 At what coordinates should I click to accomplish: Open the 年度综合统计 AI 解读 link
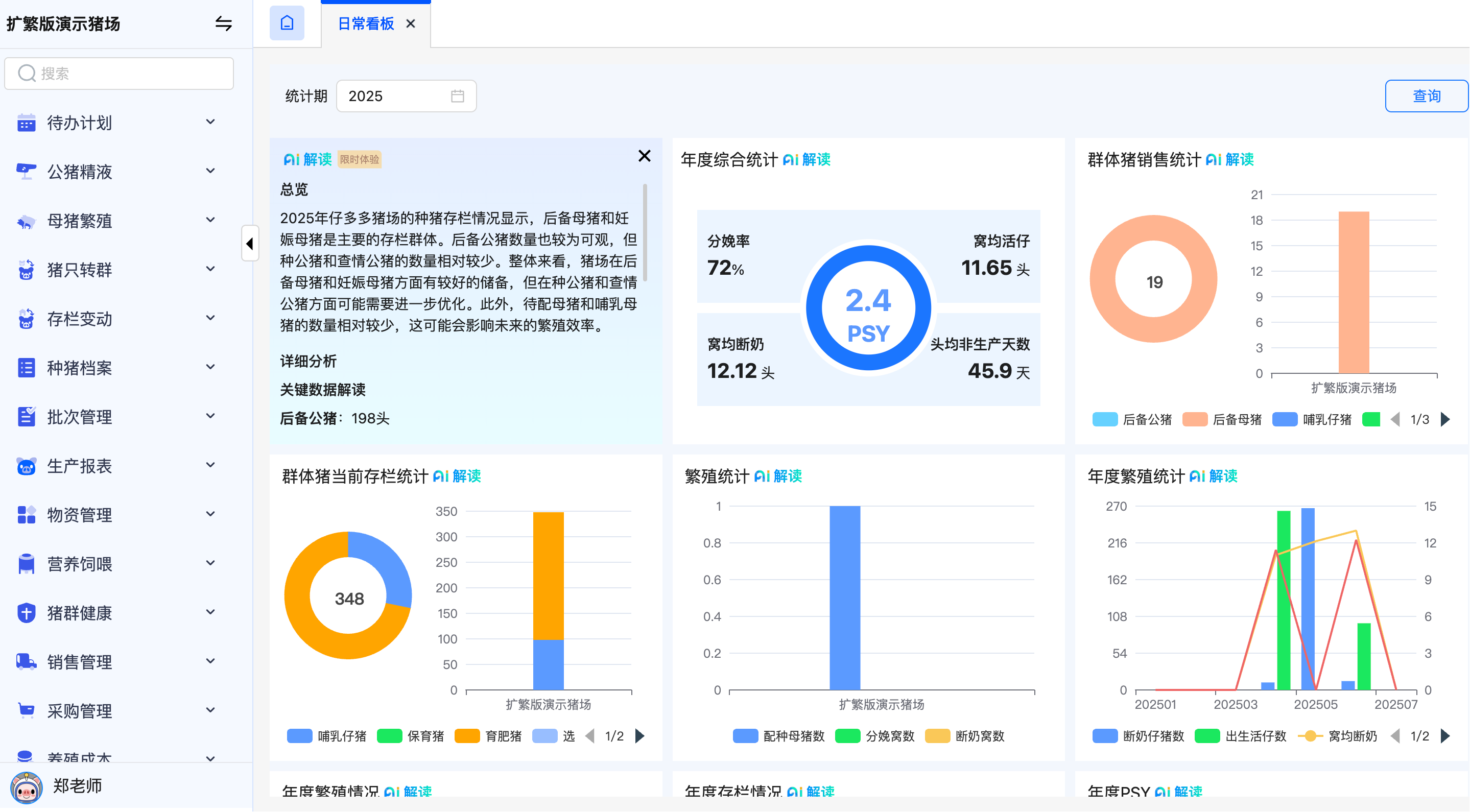pyautogui.click(x=806, y=160)
